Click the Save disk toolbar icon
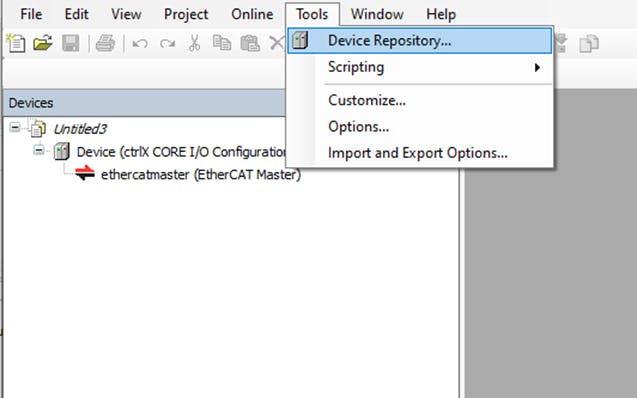This screenshot has height=398, width=637. (71, 43)
